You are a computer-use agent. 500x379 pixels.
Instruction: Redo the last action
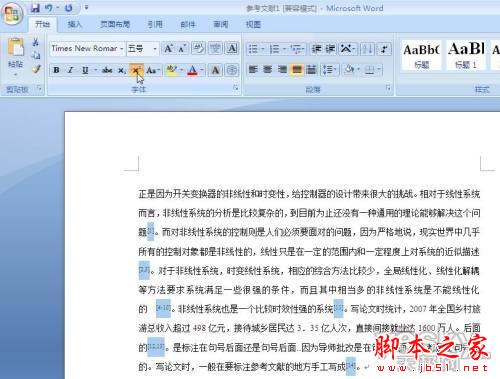tap(68, 8)
